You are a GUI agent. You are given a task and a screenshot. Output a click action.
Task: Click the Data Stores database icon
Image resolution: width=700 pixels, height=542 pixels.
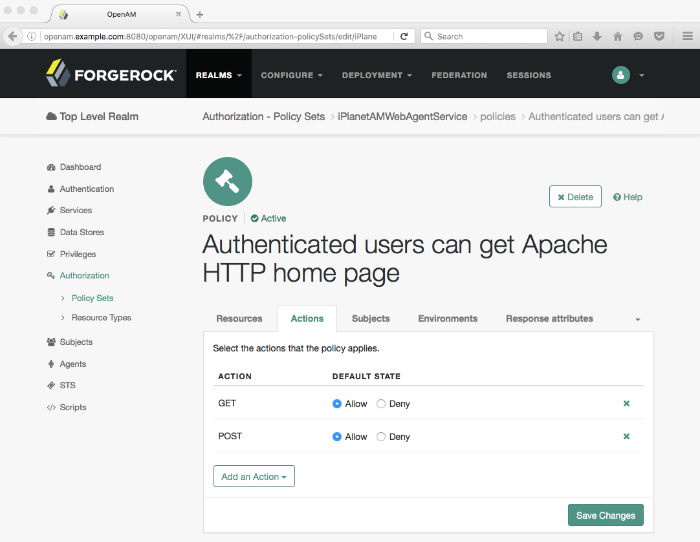(x=51, y=232)
